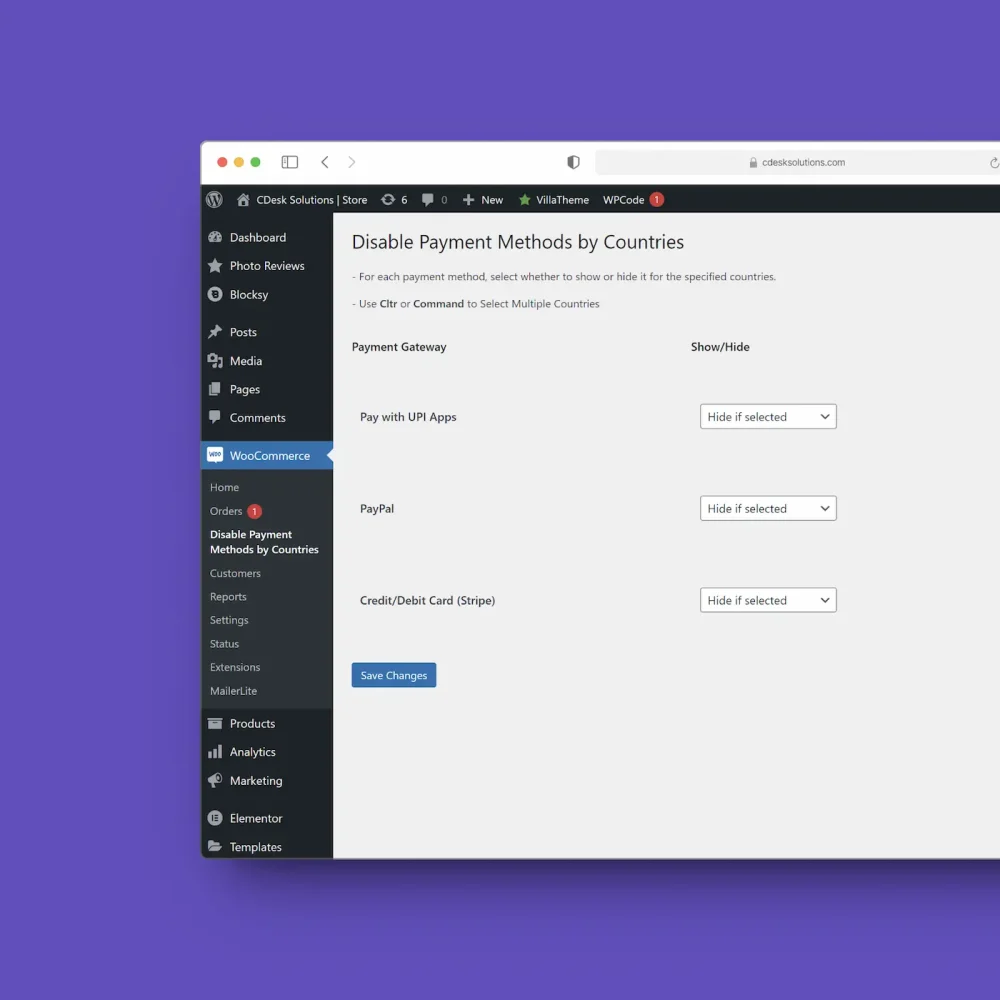Open the WooCommerce sidebar icon

[214, 455]
